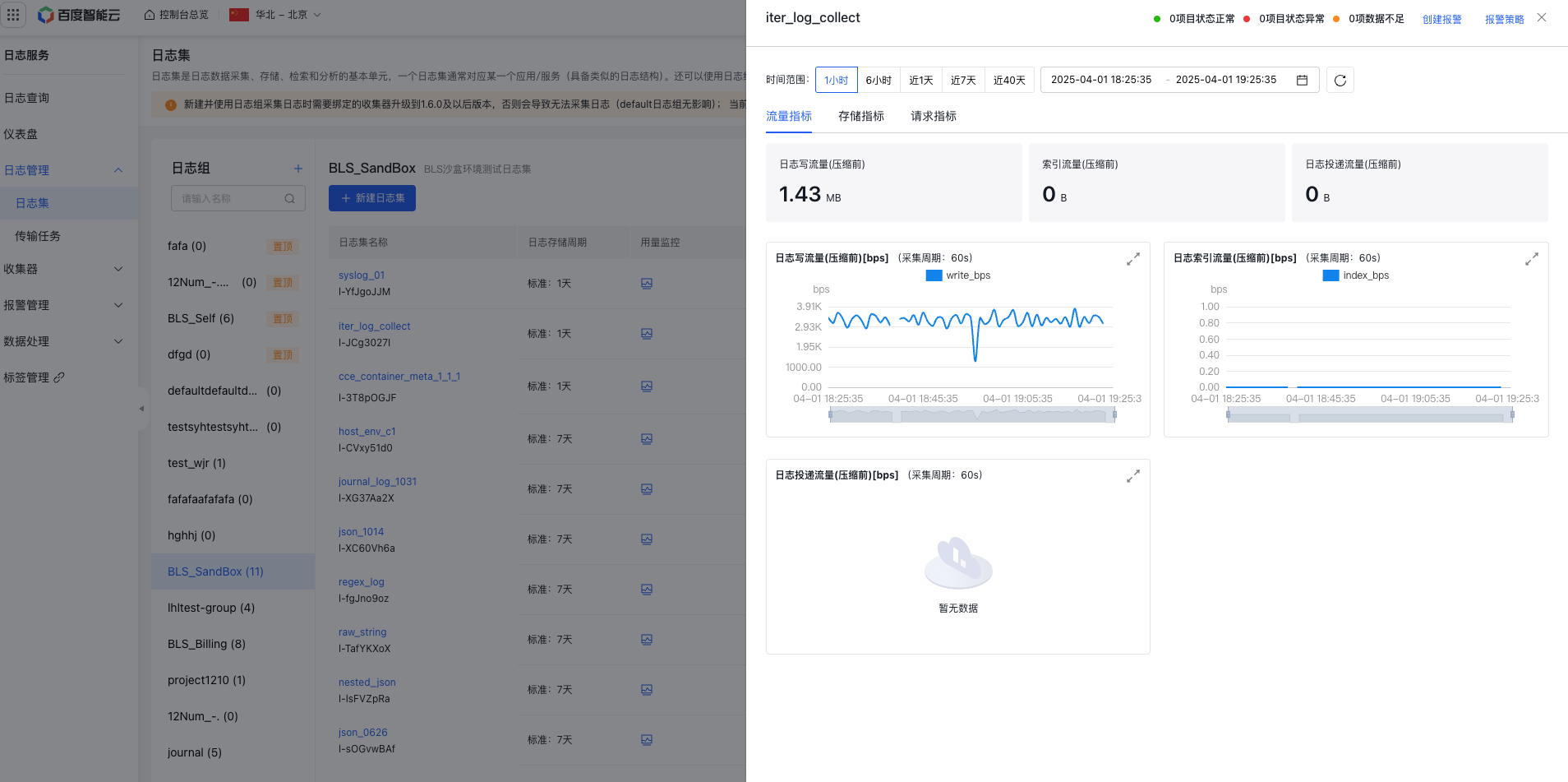Open the iter_log_collect log set link
Screen dimensions: 1568x782
click(x=375, y=326)
